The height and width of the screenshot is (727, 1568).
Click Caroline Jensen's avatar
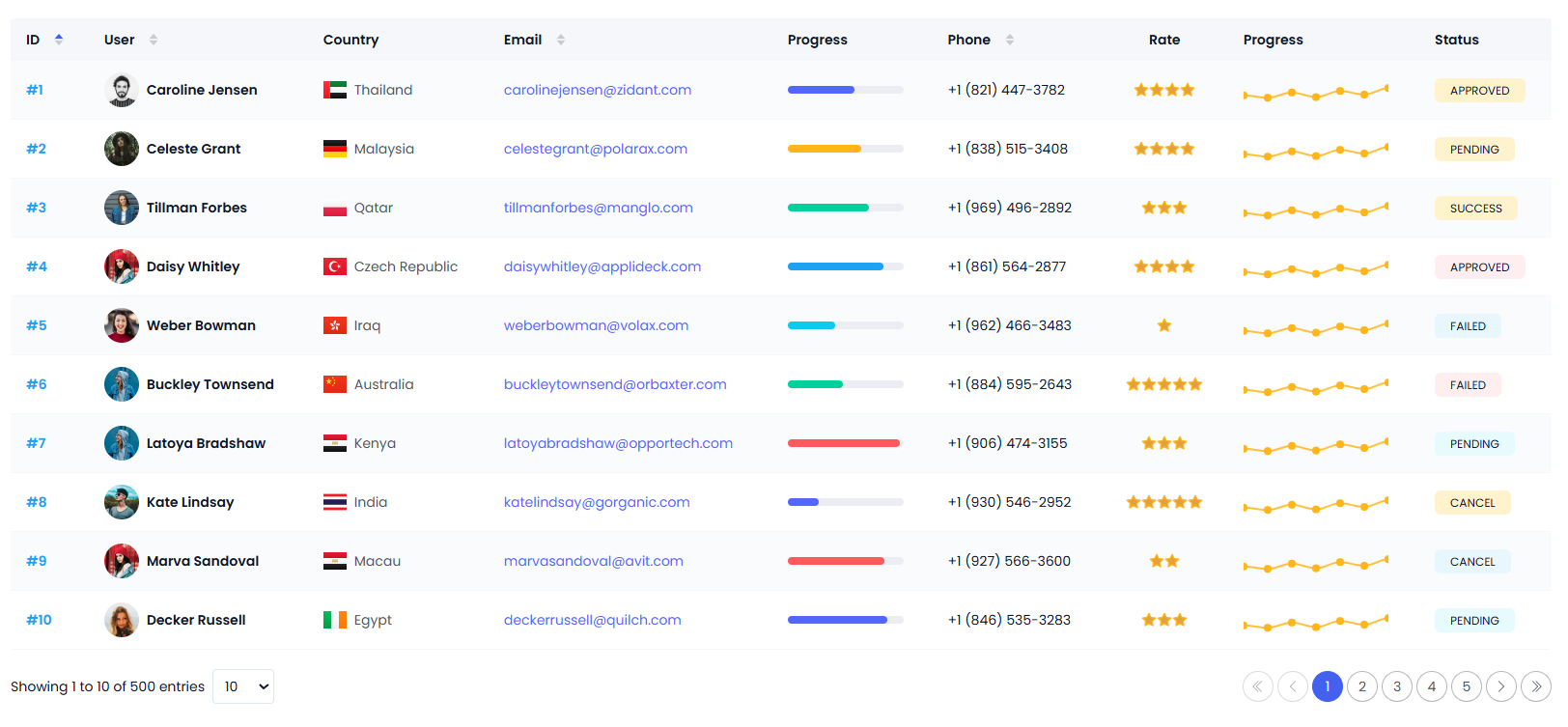[122, 90]
